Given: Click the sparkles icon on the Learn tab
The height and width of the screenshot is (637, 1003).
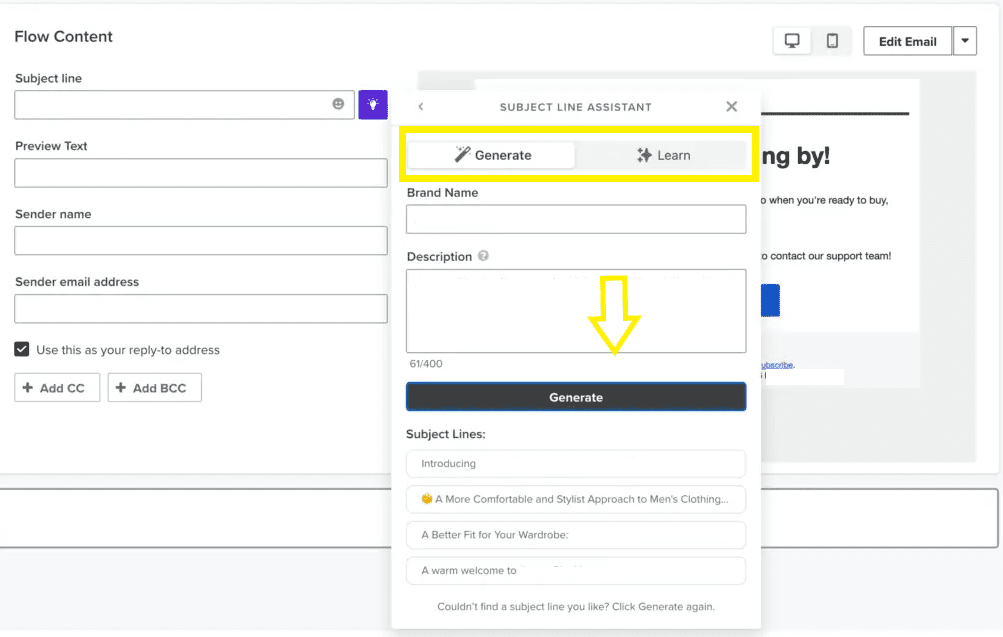Looking at the screenshot, I should point(643,154).
